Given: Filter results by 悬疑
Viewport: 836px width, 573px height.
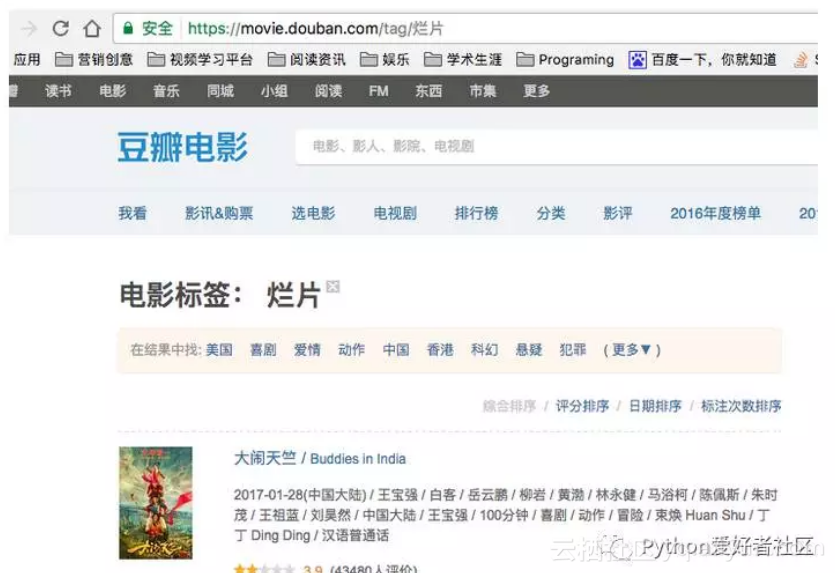Looking at the screenshot, I should [529, 350].
